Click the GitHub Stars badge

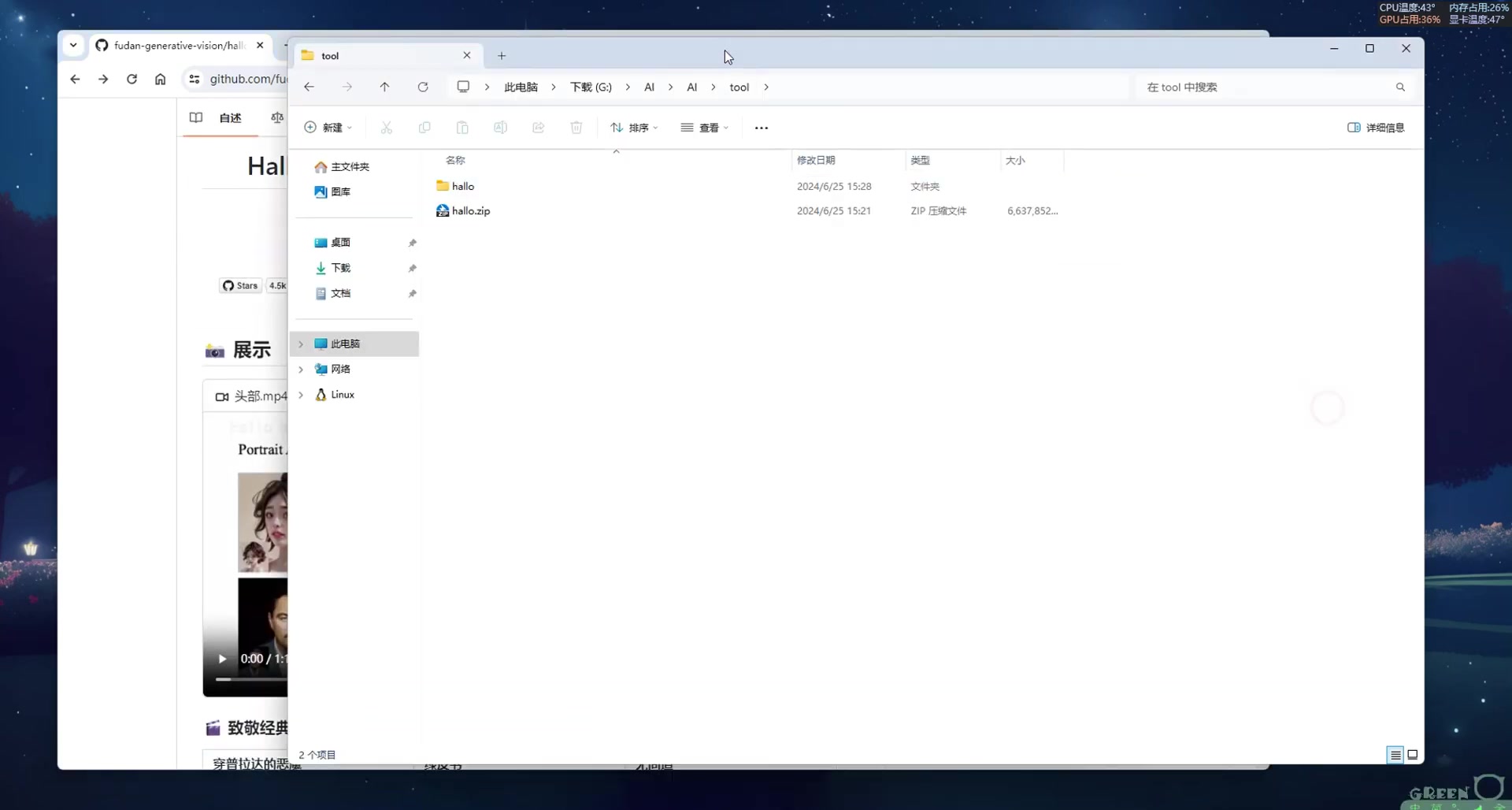(x=241, y=286)
